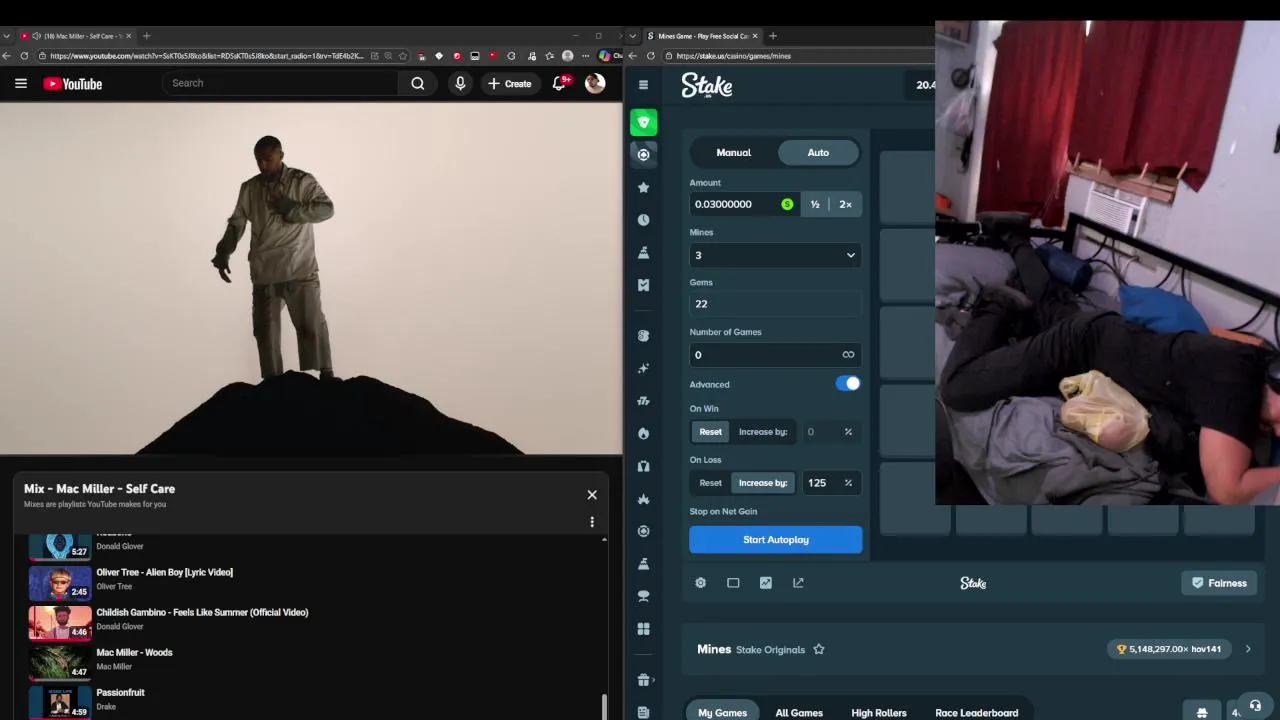Open the clock recent icon in Stake sidebar
The image size is (1280, 720).
click(x=644, y=220)
